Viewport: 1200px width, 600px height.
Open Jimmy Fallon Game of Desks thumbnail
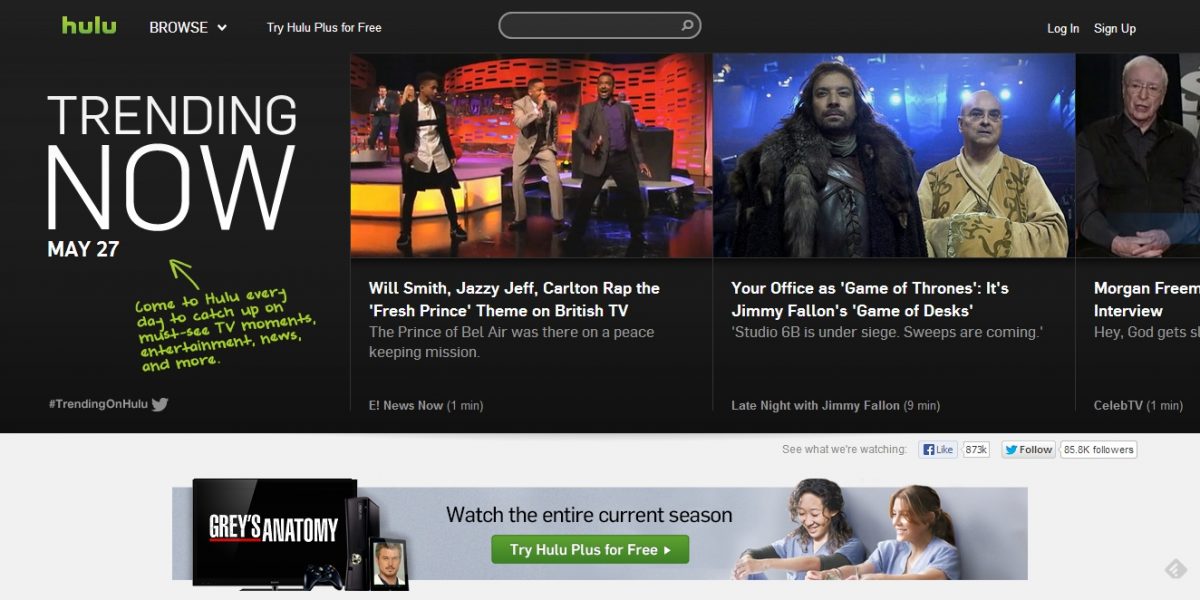coord(894,155)
